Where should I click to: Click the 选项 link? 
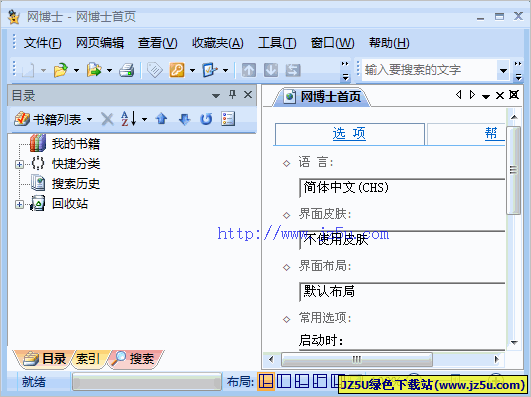pyautogui.click(x=349, y=134)
